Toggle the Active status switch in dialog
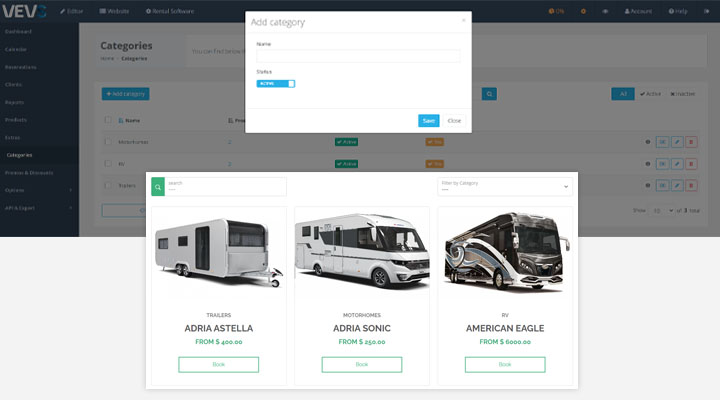The width and height of the screenshot is (720, 400). [276, 84]
